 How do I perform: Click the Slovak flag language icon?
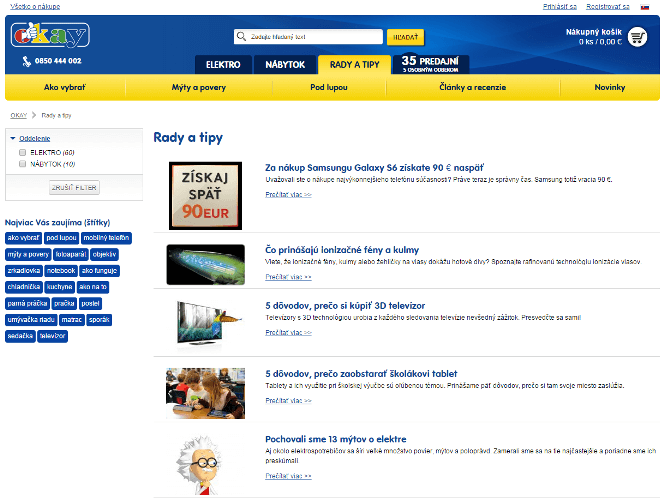645,6
